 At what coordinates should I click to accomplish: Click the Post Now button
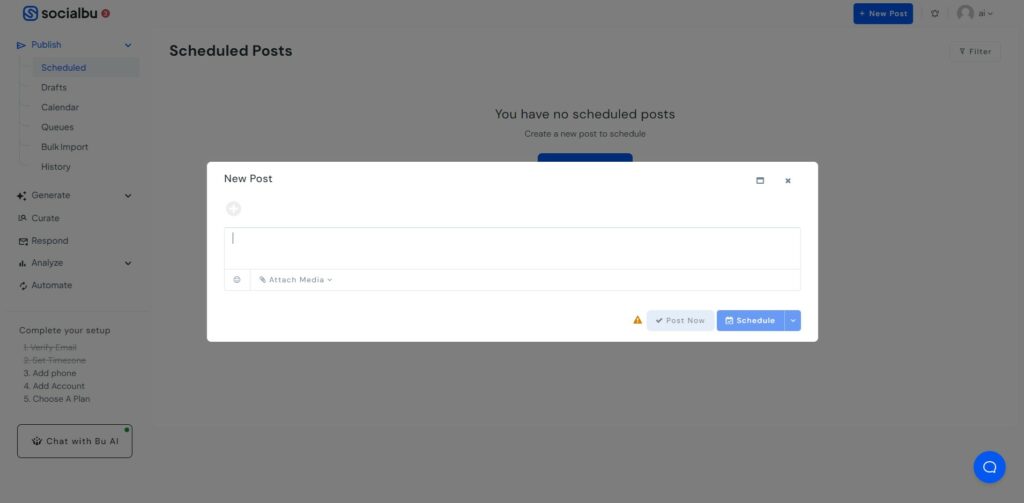[680, 321]
